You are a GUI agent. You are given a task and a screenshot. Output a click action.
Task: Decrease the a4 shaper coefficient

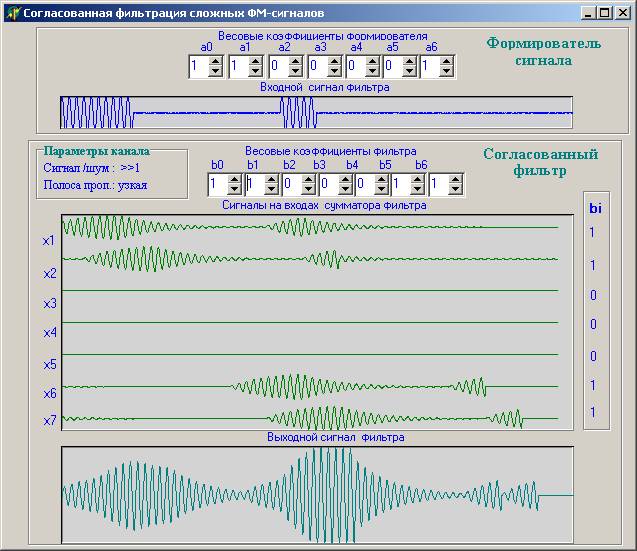(372, 71)
